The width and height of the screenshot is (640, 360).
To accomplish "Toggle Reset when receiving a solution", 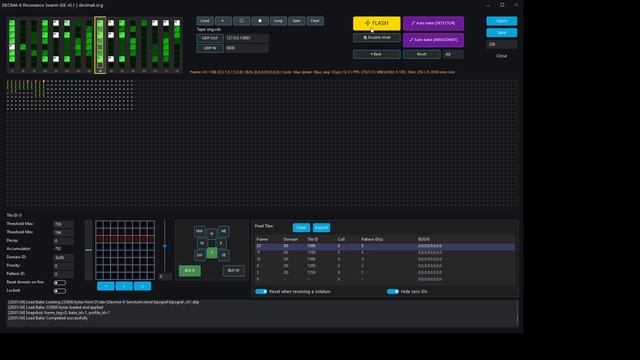I will pos(261,291).
